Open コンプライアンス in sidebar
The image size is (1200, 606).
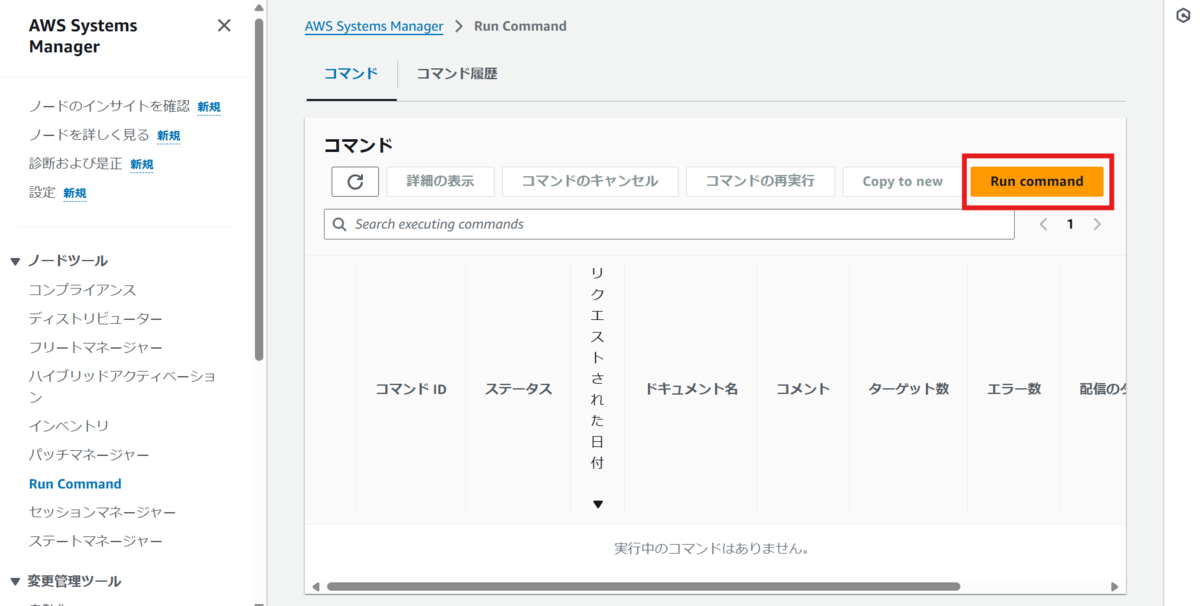(x=83, y=290)
